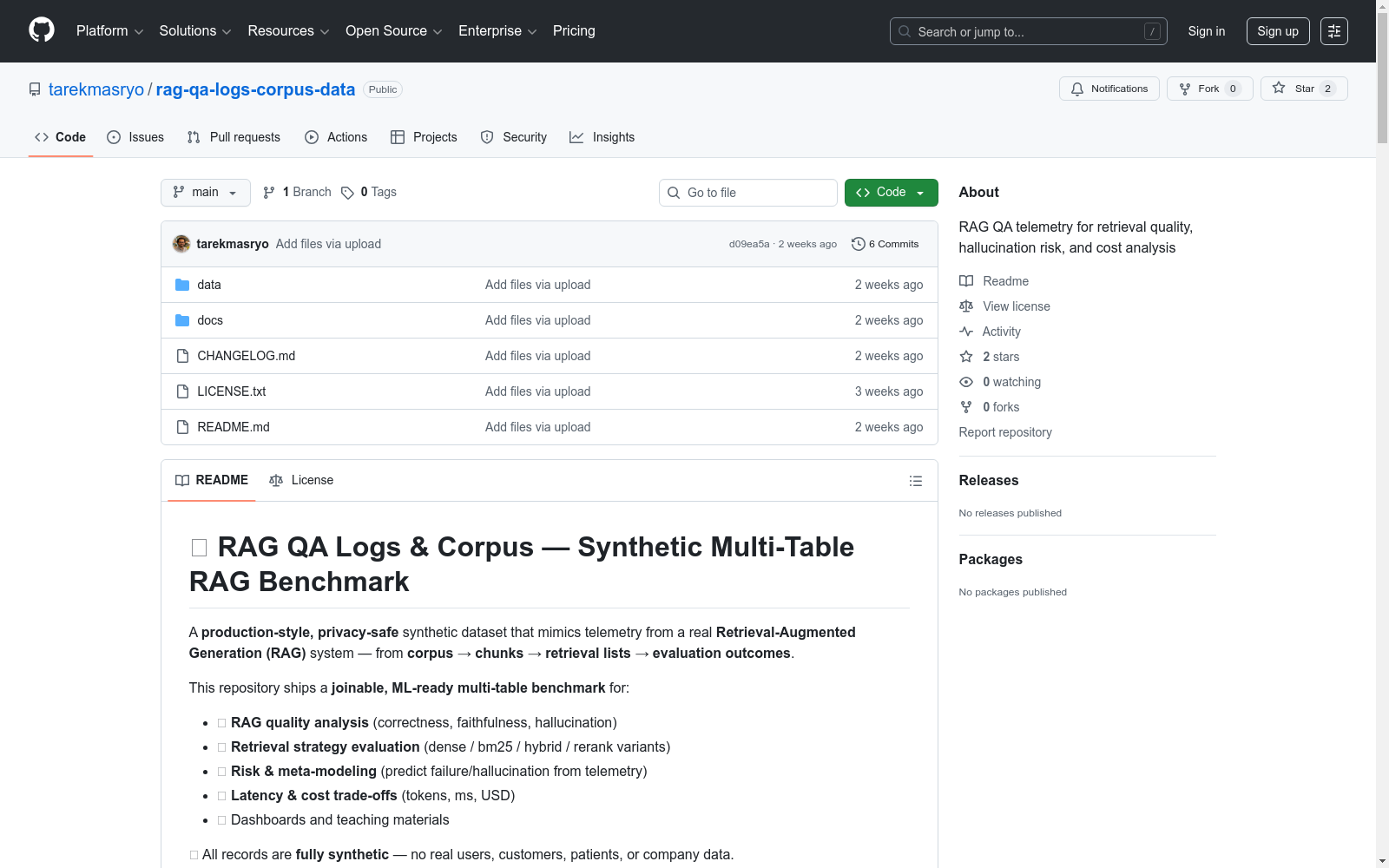Image resolution: width=1389 pixels, height=868 pixels.
Task: Click the Sign up button
Action: [1278, 31]
